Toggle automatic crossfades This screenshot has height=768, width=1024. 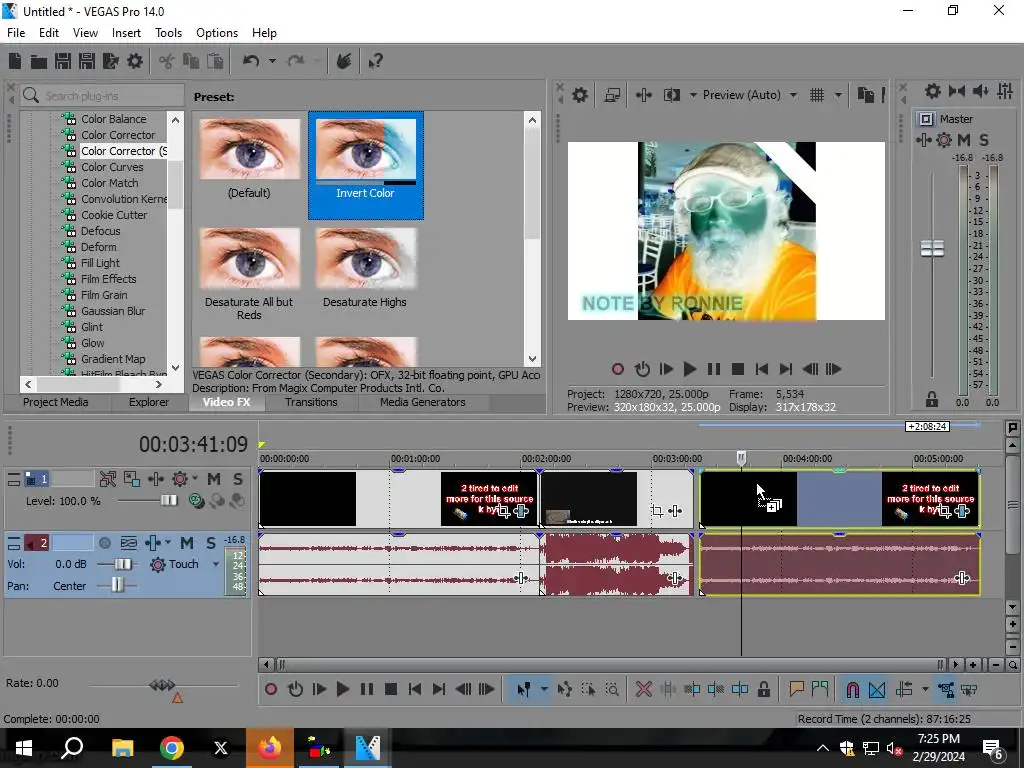tap(877, 690)
